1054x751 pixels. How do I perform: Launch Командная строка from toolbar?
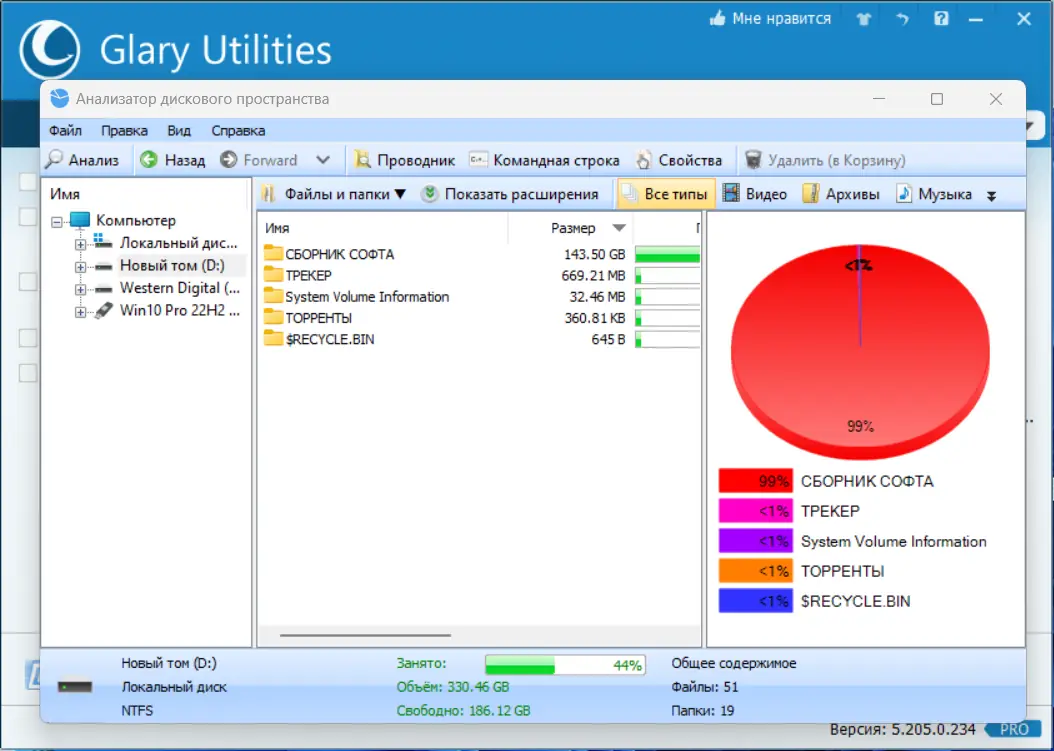point(544,160)
